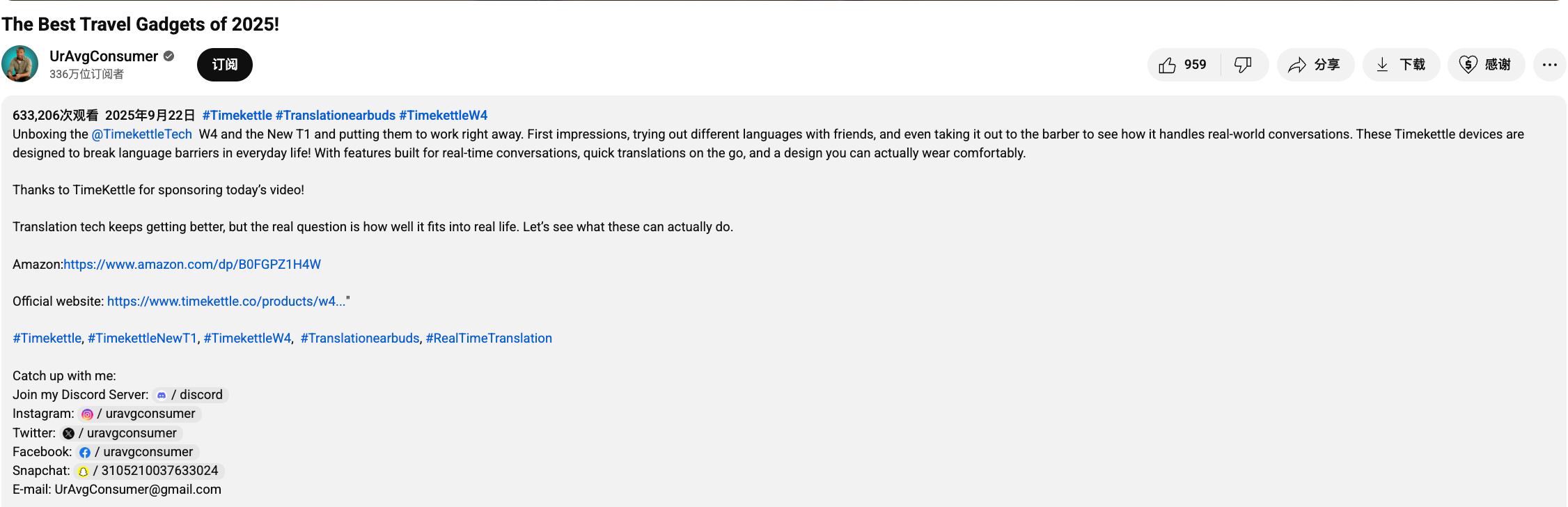This screenshot has height=507, width=1568.
Task: Open the Snapchat profile link
Action: pos(150,471)
